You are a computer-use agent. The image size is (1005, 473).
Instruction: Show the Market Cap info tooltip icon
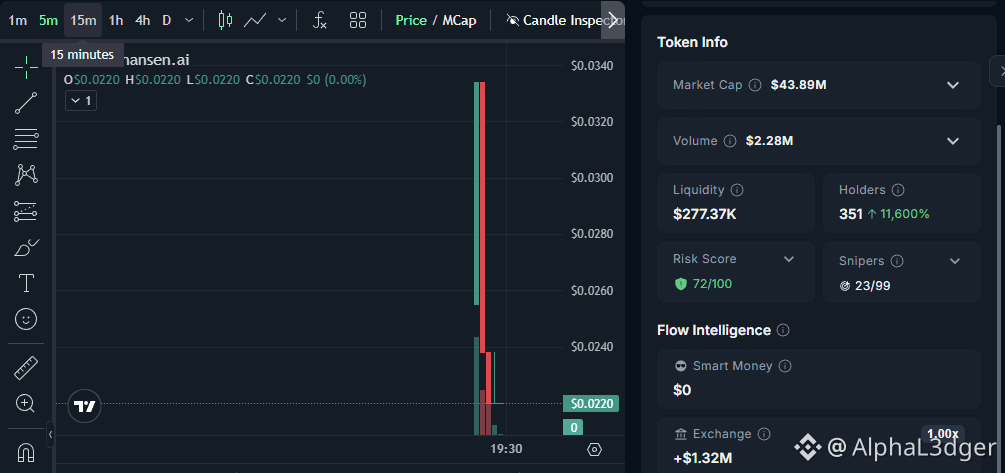coord(755,85)
